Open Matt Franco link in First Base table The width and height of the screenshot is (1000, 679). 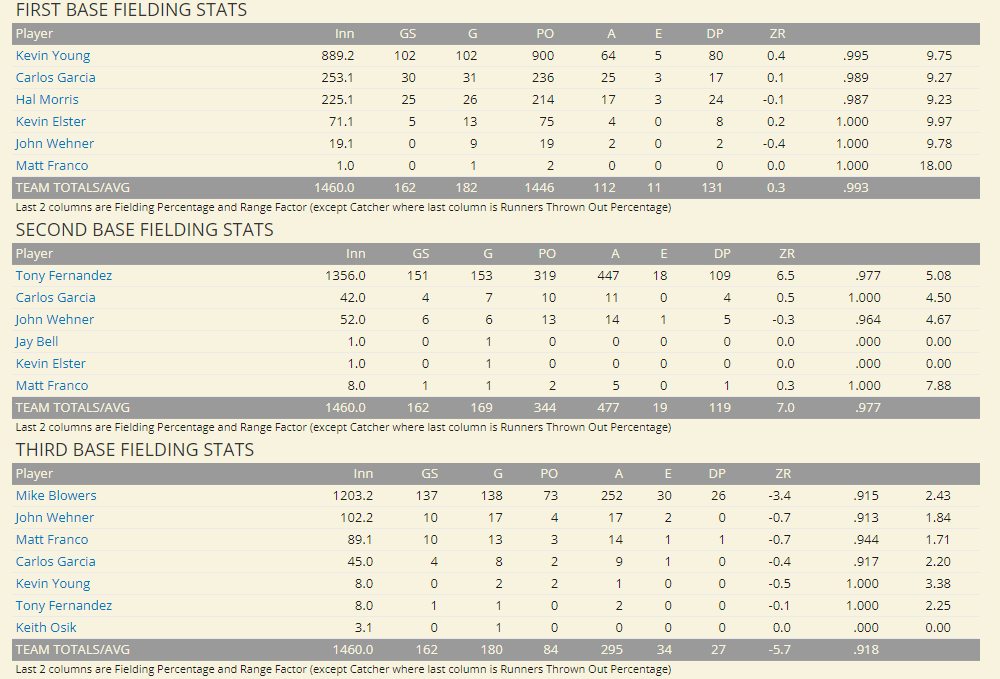pos(52,166)
